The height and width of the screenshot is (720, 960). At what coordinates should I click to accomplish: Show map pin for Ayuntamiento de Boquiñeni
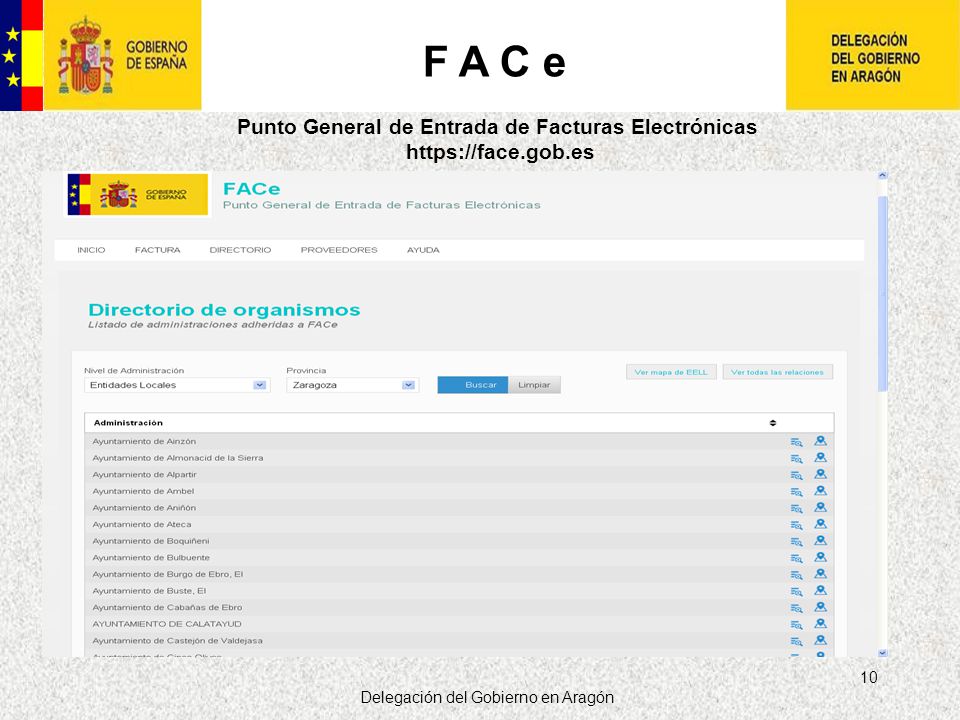pos(820,540)
